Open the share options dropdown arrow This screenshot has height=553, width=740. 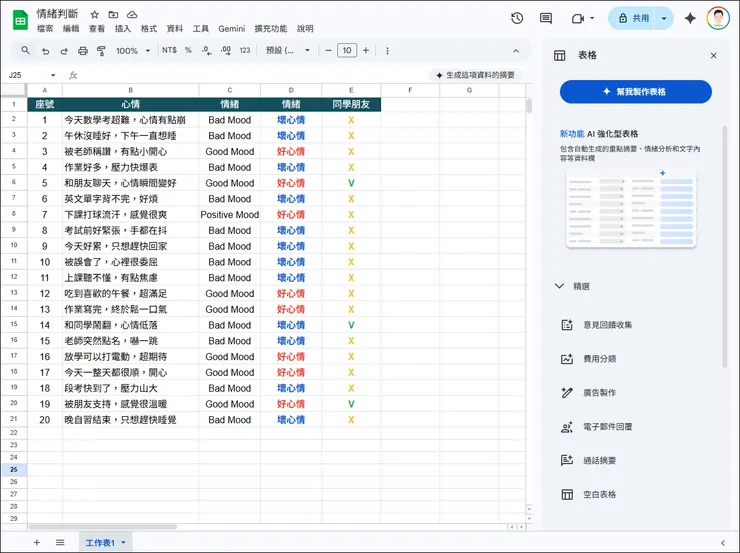pos(664,18)
